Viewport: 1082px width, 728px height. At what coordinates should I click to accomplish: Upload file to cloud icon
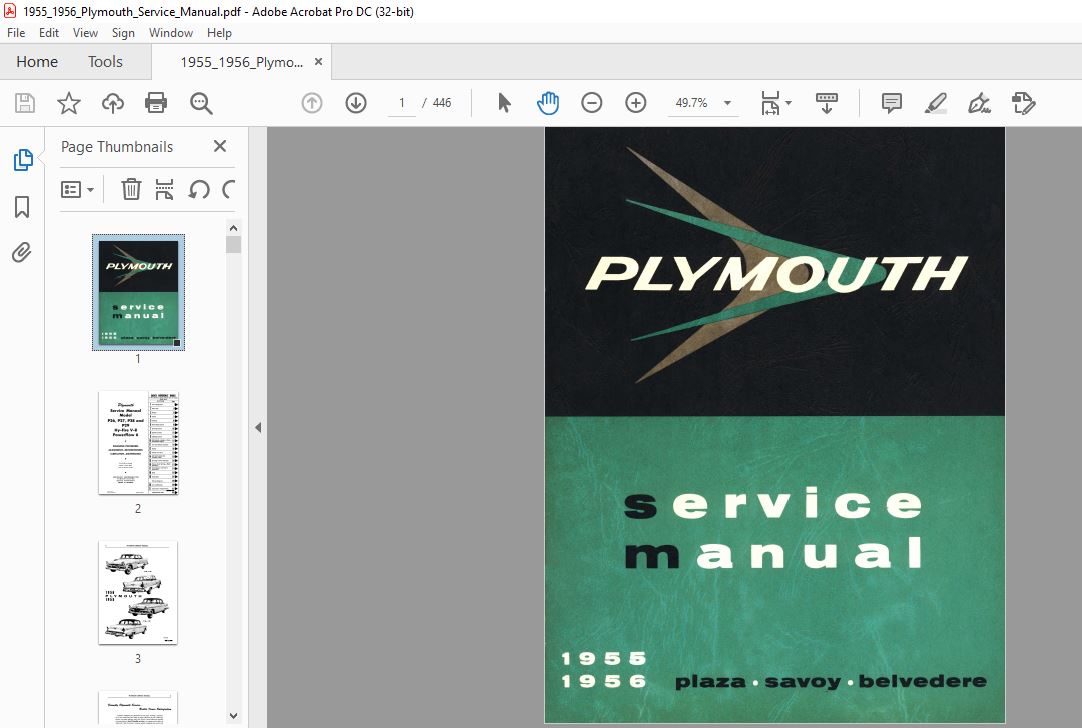coord(112,104)
